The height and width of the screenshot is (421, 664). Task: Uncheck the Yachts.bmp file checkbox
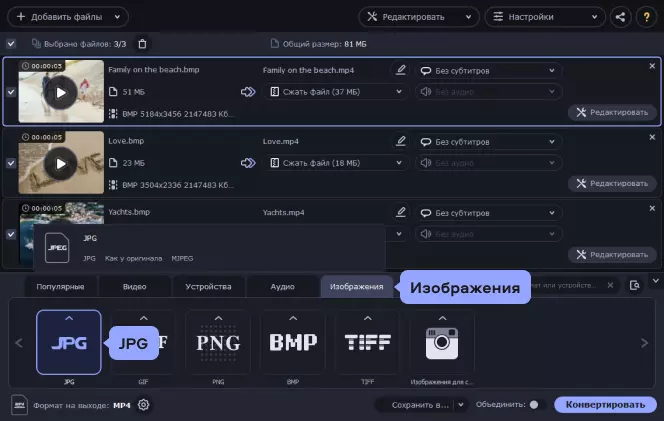pos(11,234)
